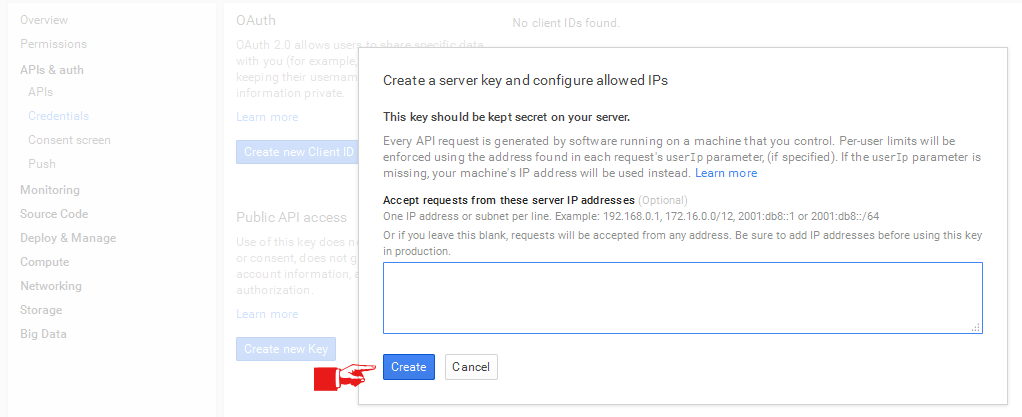This screenshot has width=1022, height=417.
Task: Click the blue Create button
Action: click(x=408, y=367)
